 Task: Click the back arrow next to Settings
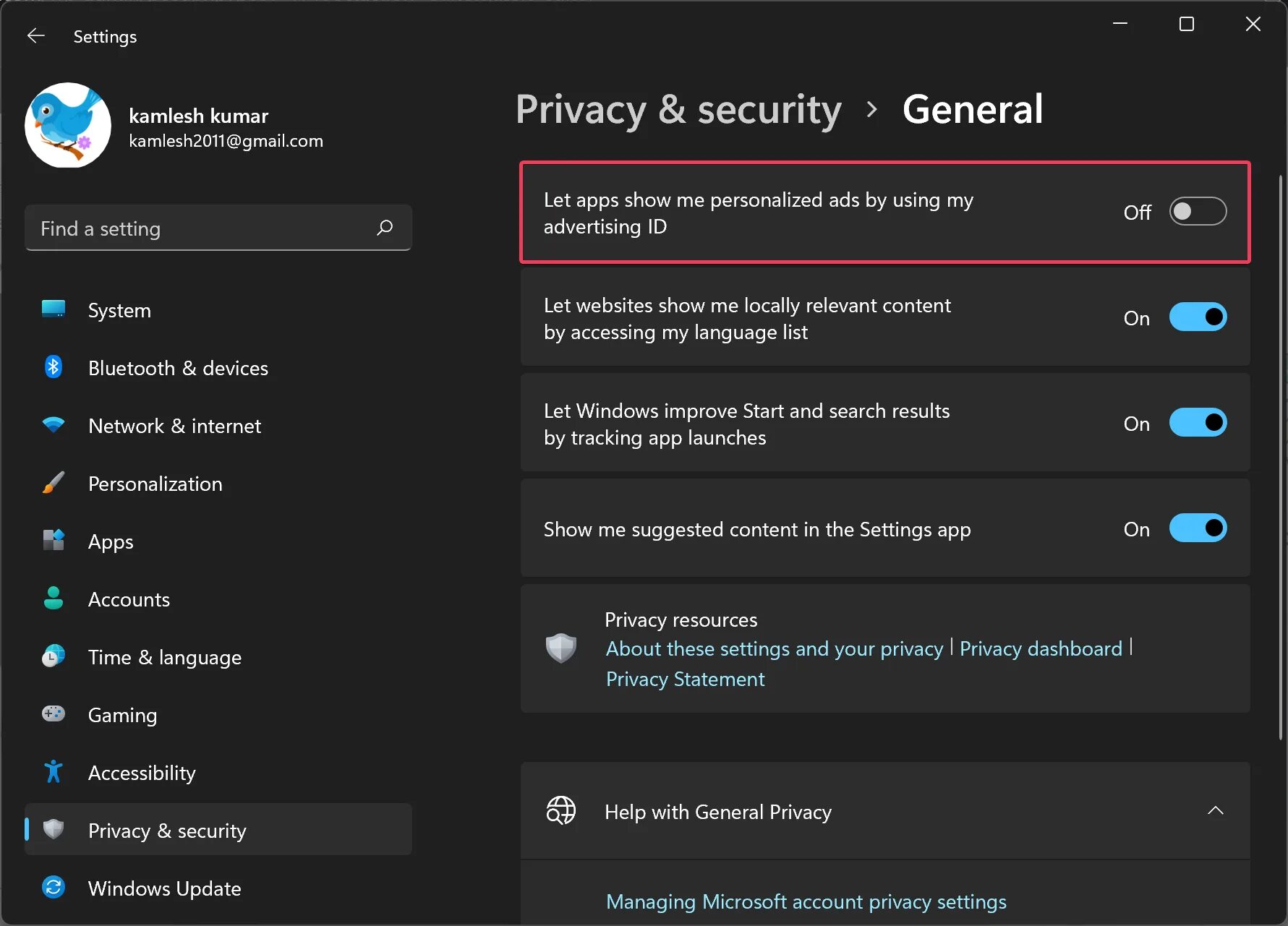(36, 36)
